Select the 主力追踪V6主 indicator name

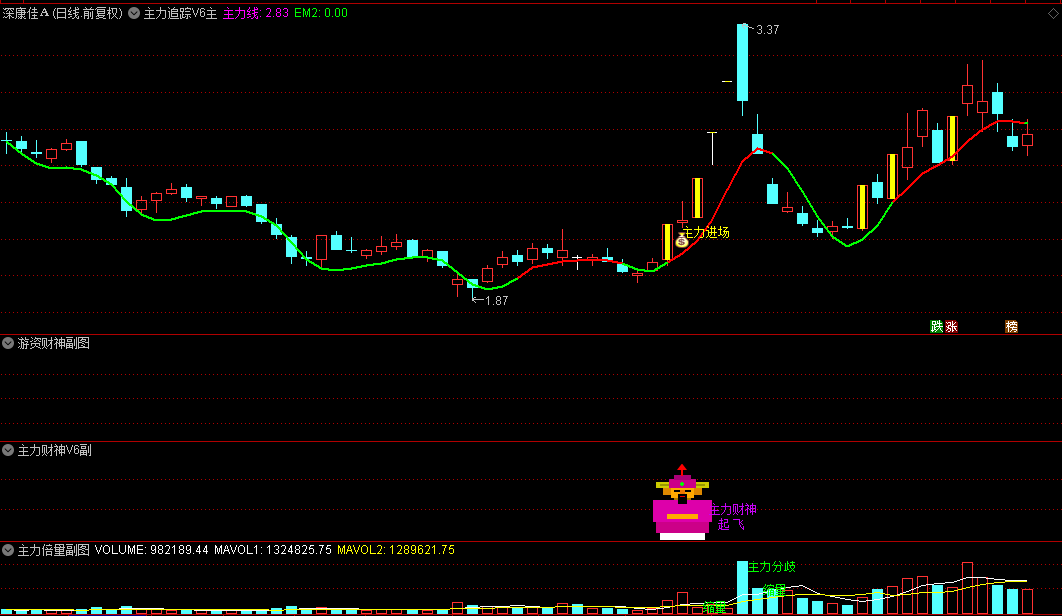click(x=180, y=13)
